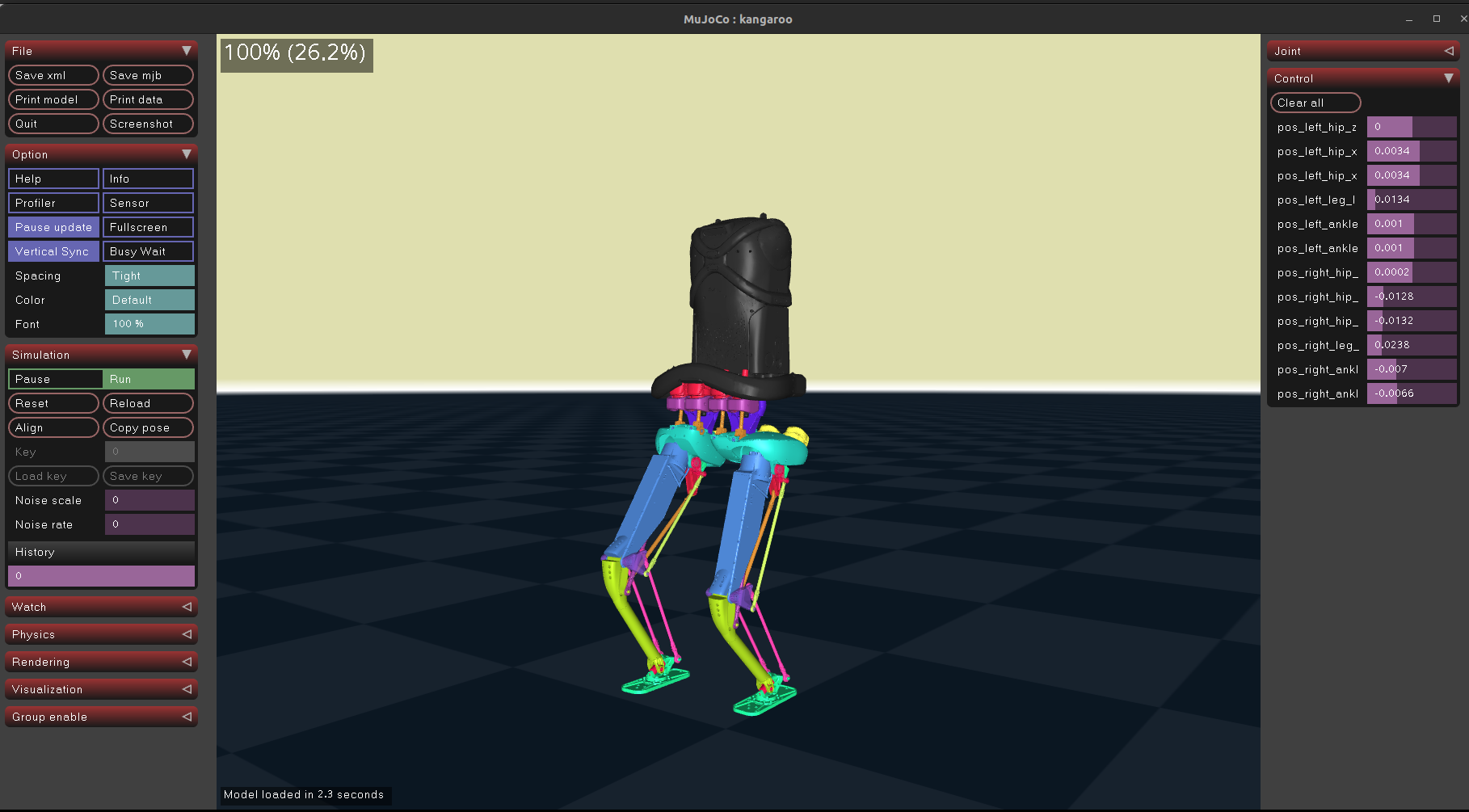
Task: Toggle the Pause update option
Action: (53, 227)
